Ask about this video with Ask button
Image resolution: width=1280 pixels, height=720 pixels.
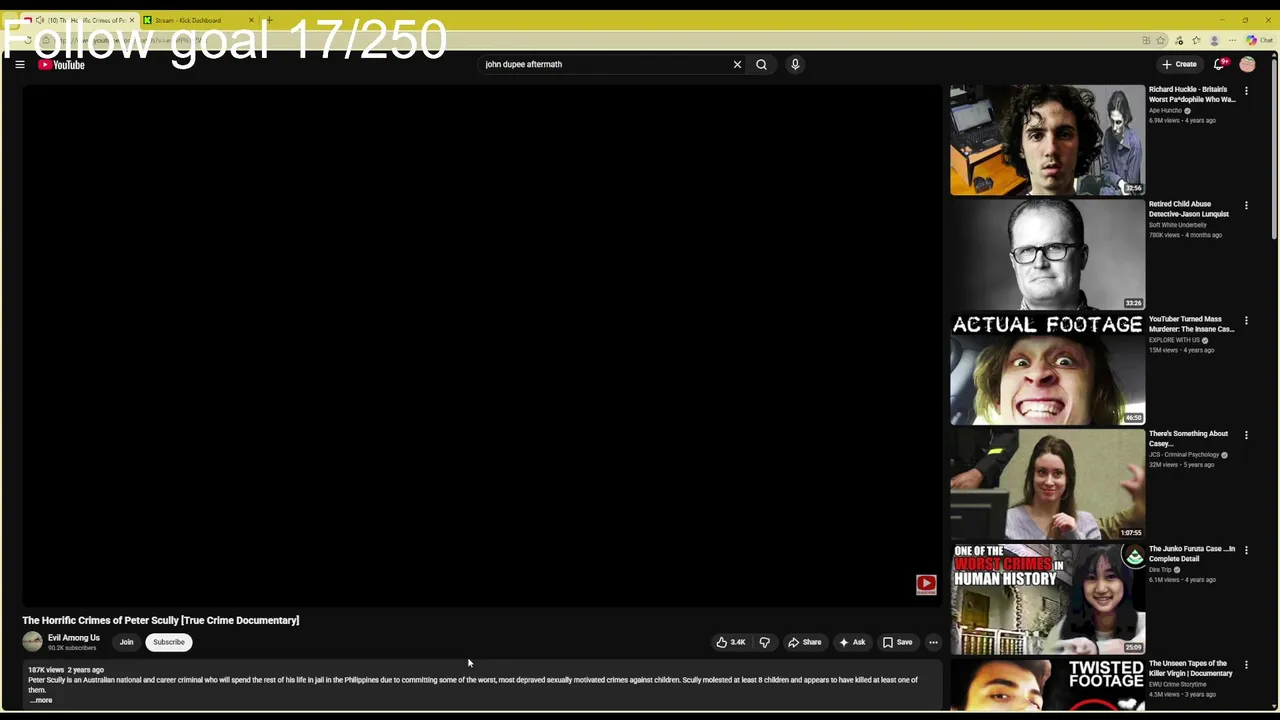[852, 642]
